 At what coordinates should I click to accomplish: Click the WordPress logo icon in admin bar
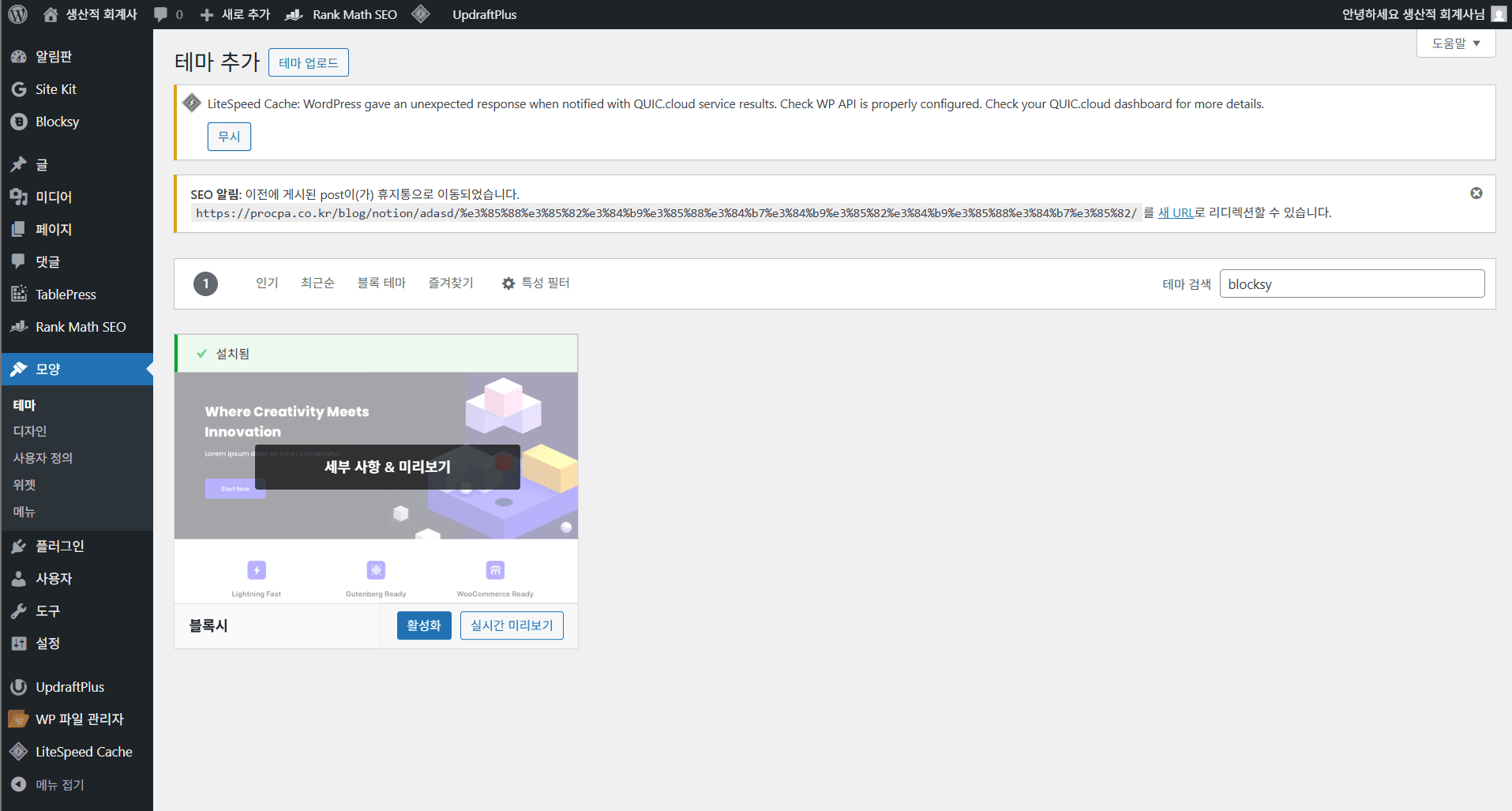click(17, 14)
